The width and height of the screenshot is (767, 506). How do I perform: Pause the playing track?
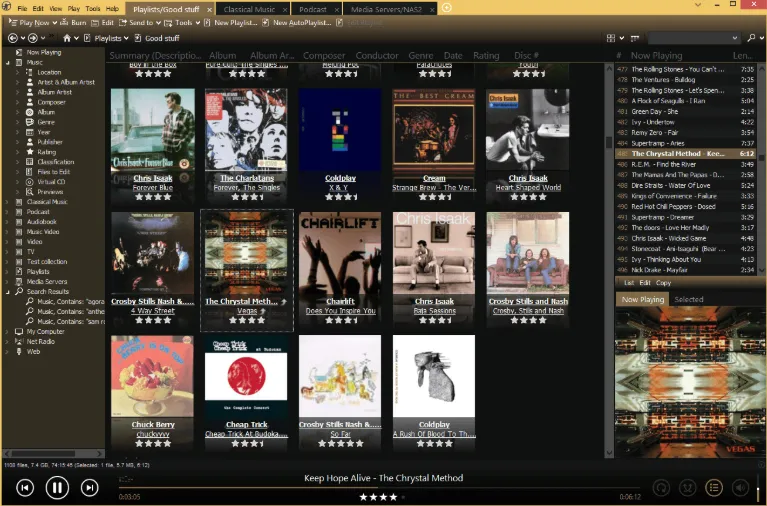click(x=57, y=487)
